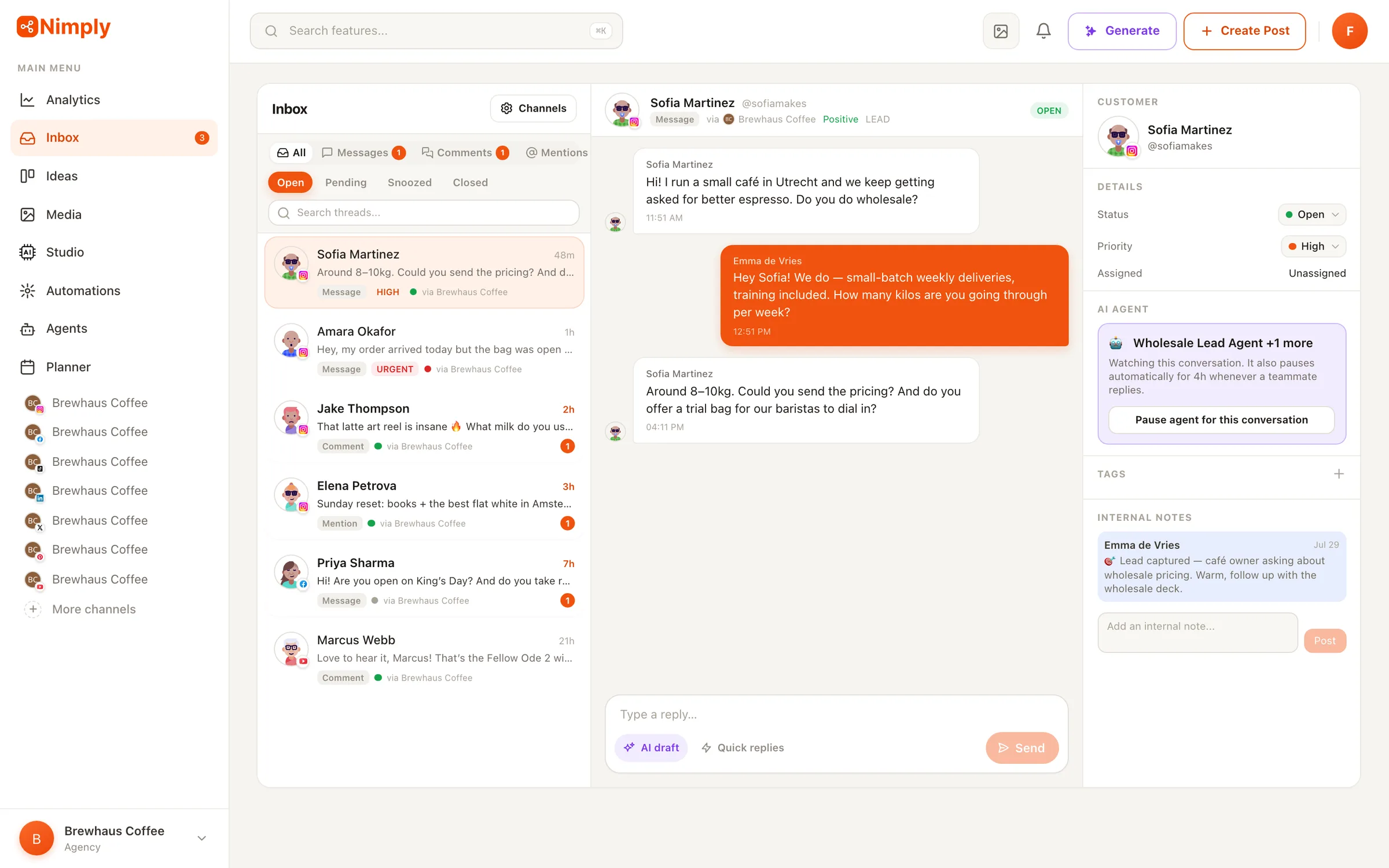Select the Brewhaus Coffee Instagram channel
This screenshot has height=868, width=1389.
86,403
